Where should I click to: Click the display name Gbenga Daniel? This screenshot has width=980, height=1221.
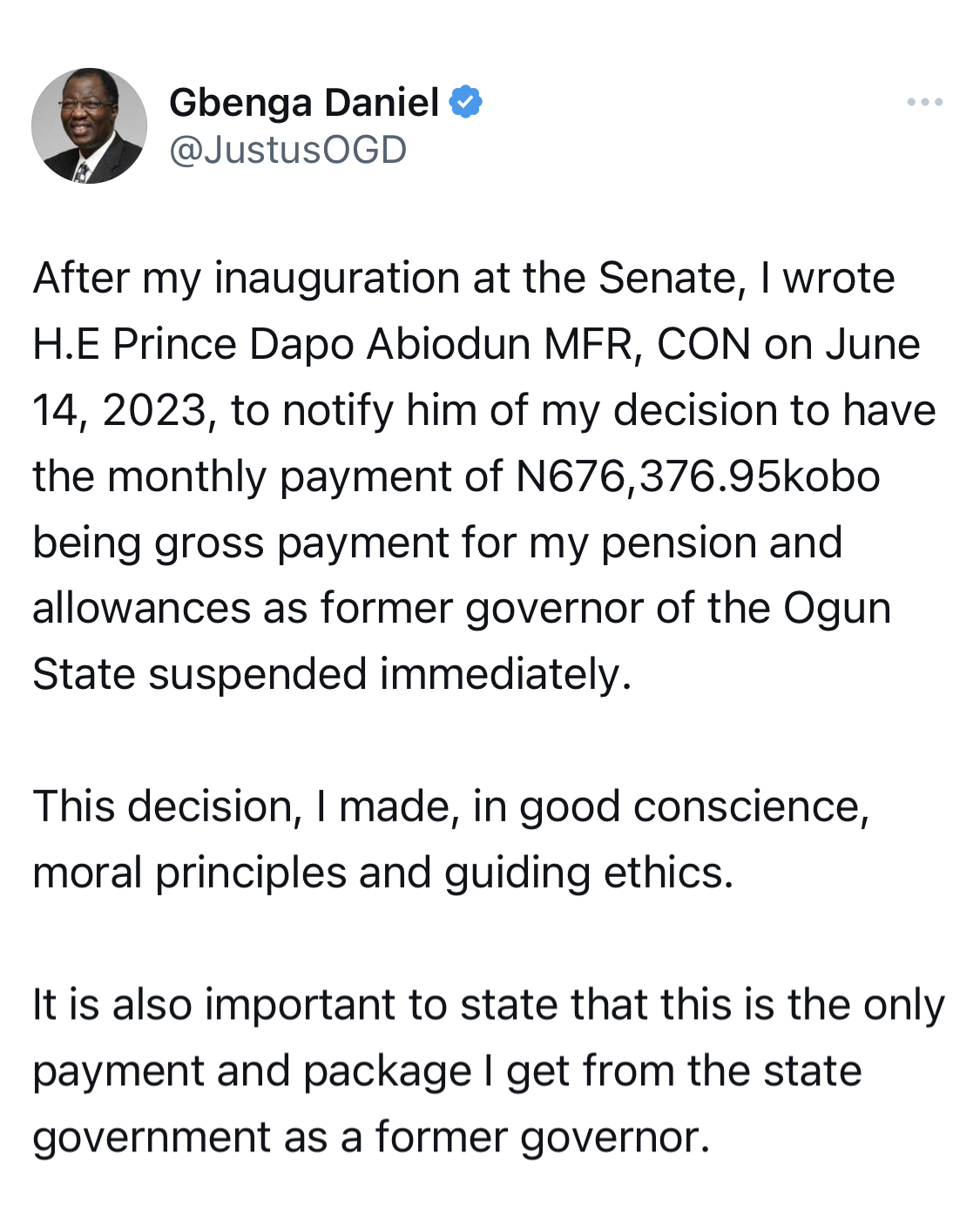(x=304, y=103)
